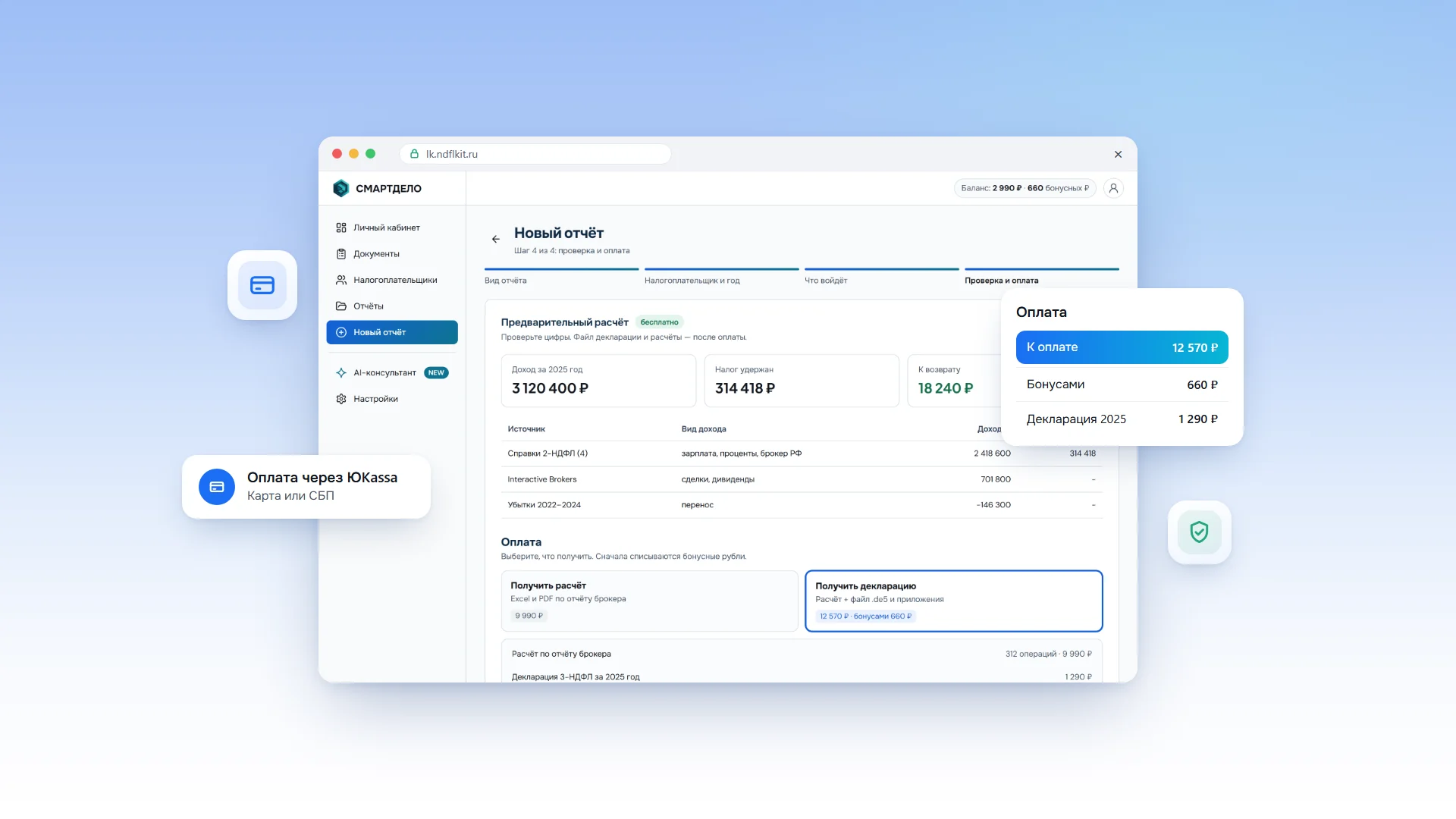This screenshot has width=1456, height=819.
Task: Click the К оплате 12 570 ₽ row
Action: 1122,347
